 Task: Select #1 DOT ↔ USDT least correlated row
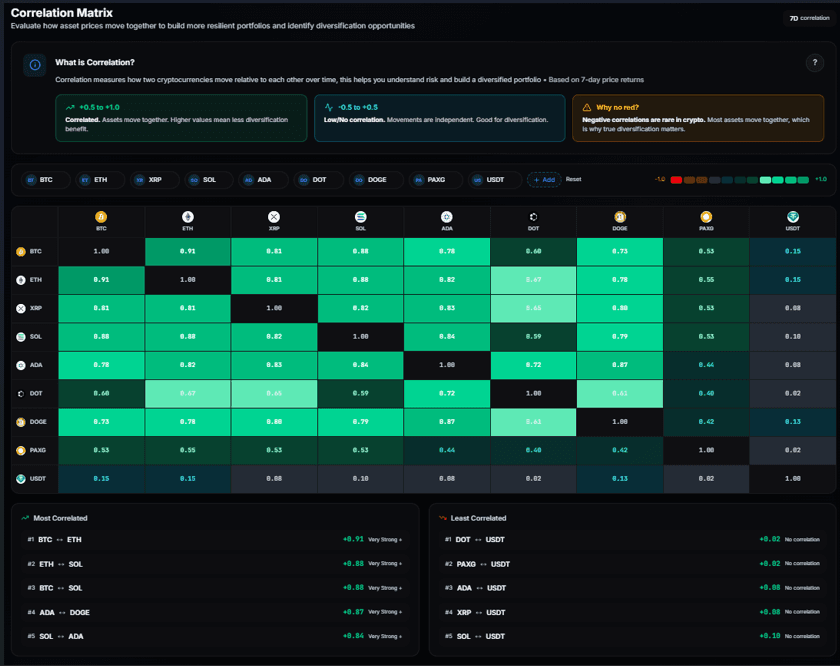point(632,540)
